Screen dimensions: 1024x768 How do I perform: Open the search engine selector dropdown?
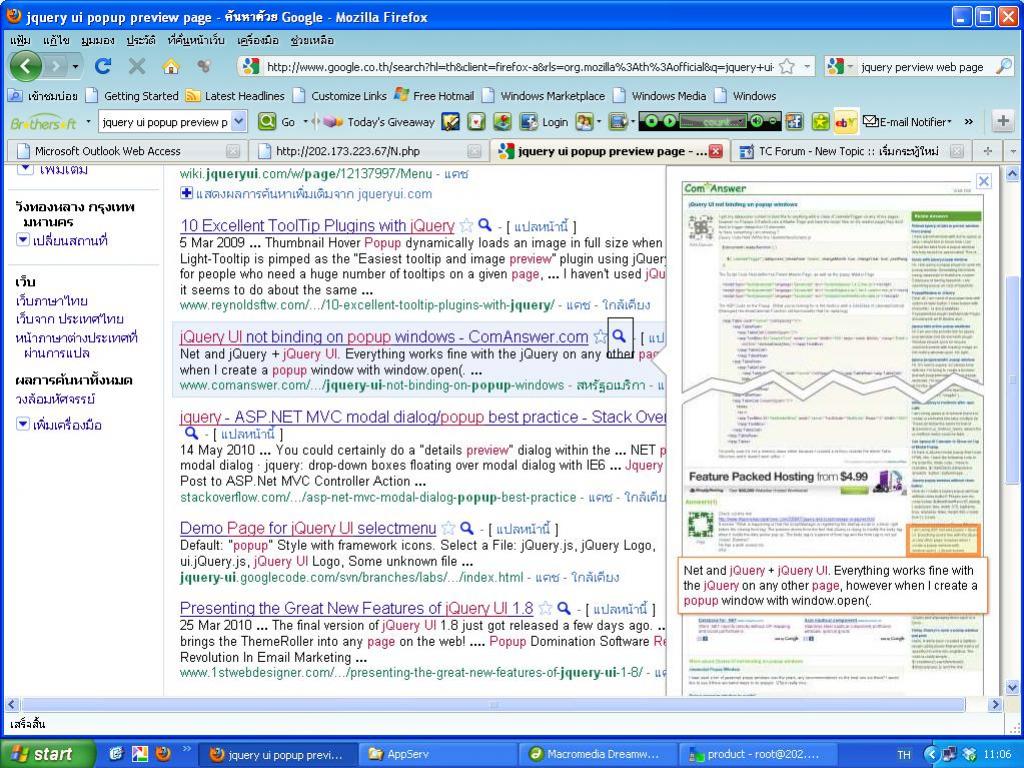point(850,66)
